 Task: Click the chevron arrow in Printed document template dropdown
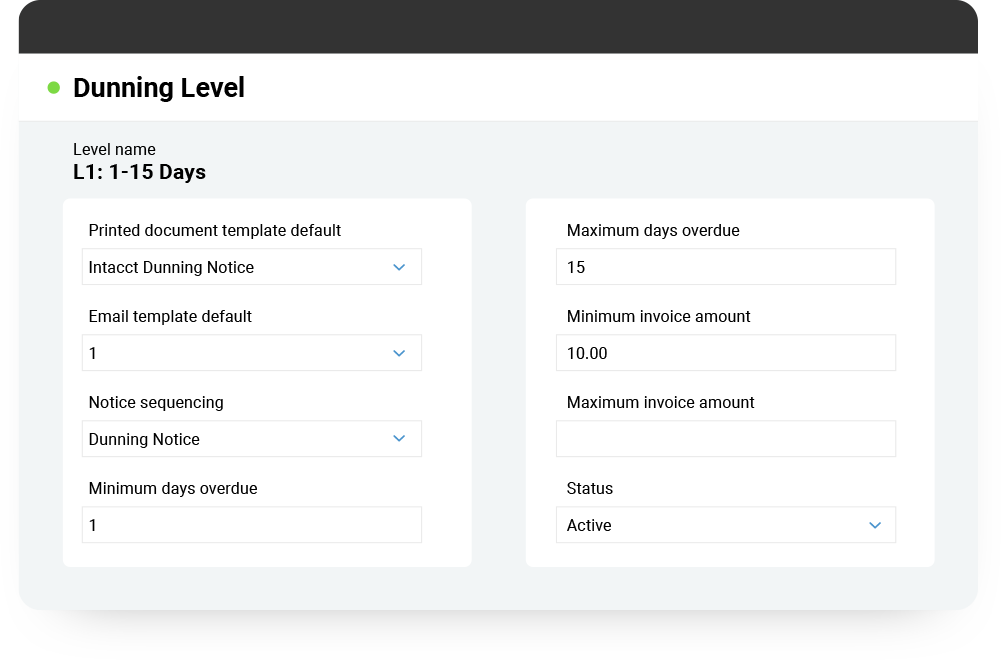click(399, 267)
